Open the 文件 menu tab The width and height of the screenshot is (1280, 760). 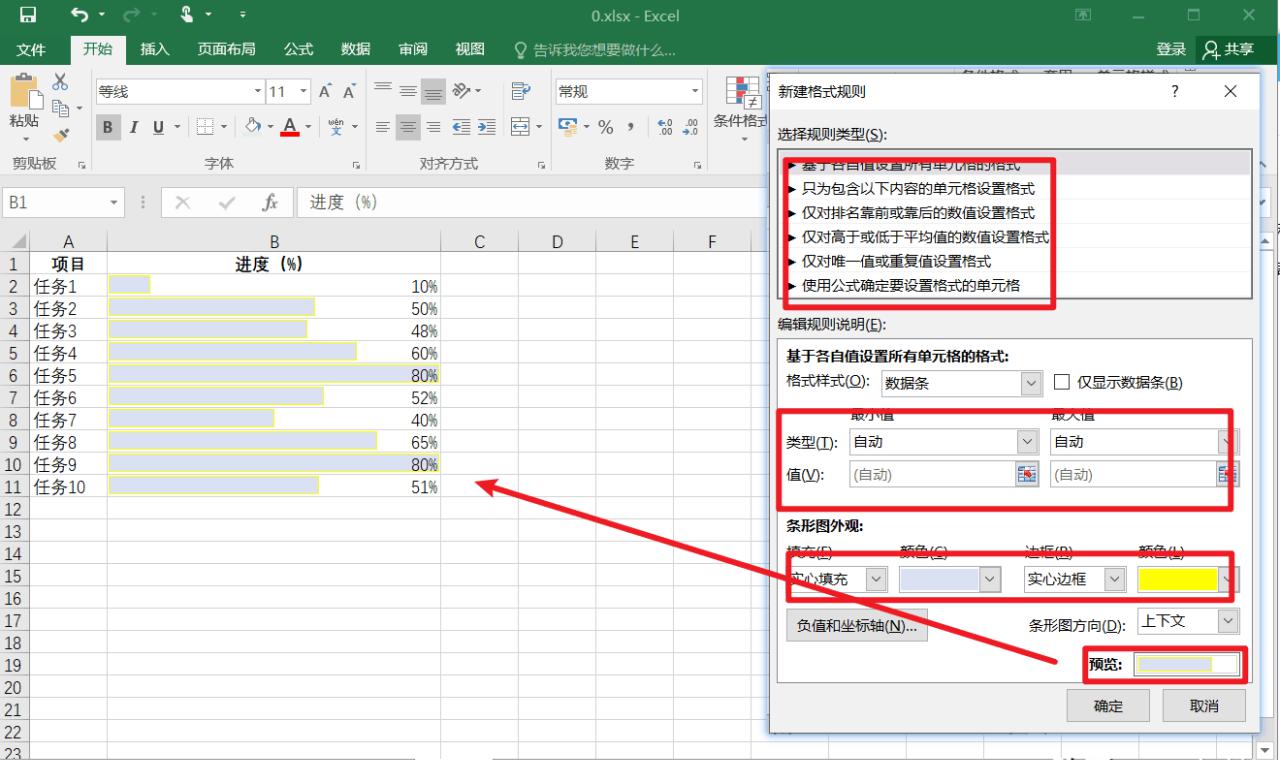point(31,49)
